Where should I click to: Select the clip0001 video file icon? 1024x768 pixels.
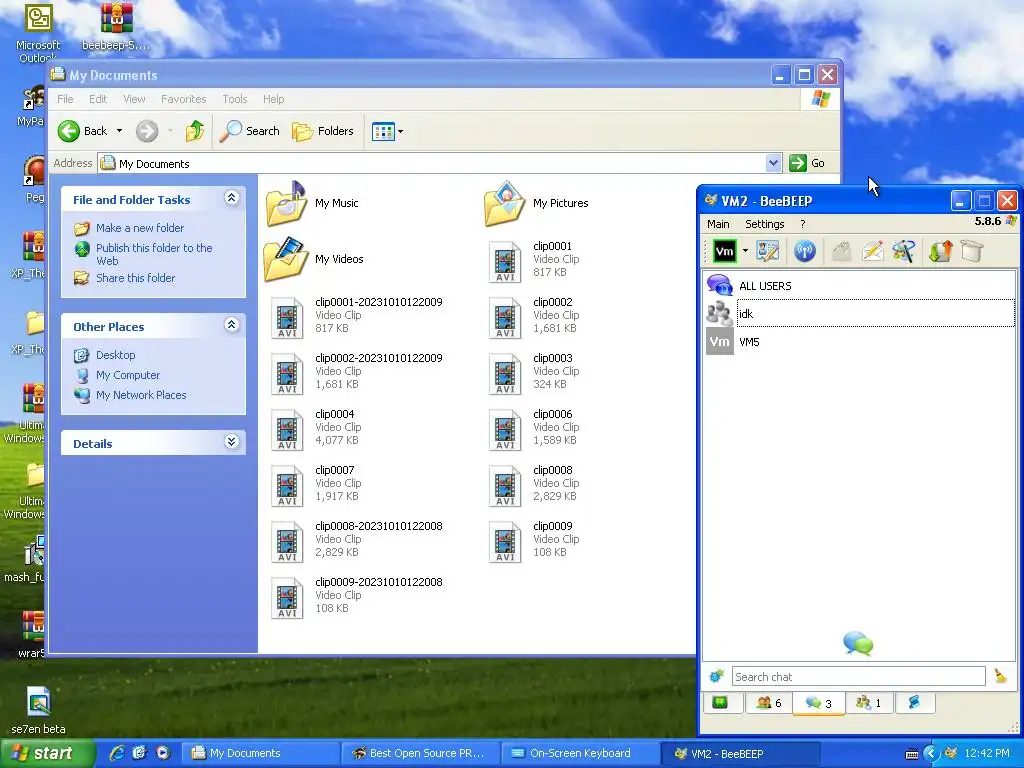pyautogui.click(x=505, y=261)
